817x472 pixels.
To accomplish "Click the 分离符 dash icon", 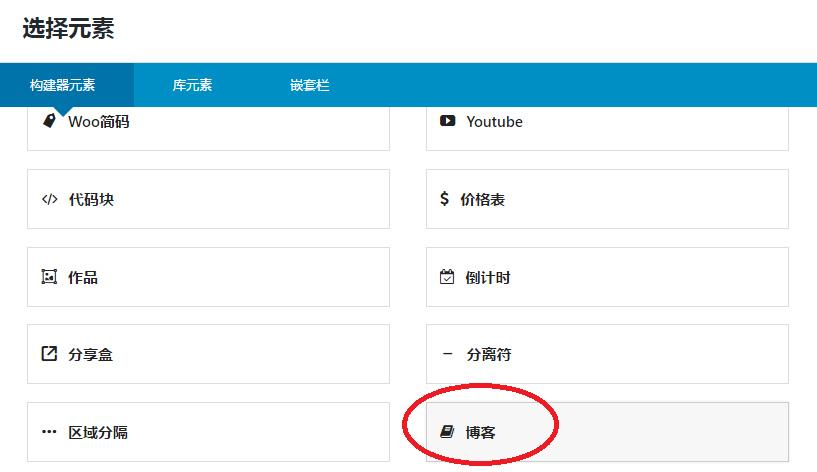I will tap(447, 354).
